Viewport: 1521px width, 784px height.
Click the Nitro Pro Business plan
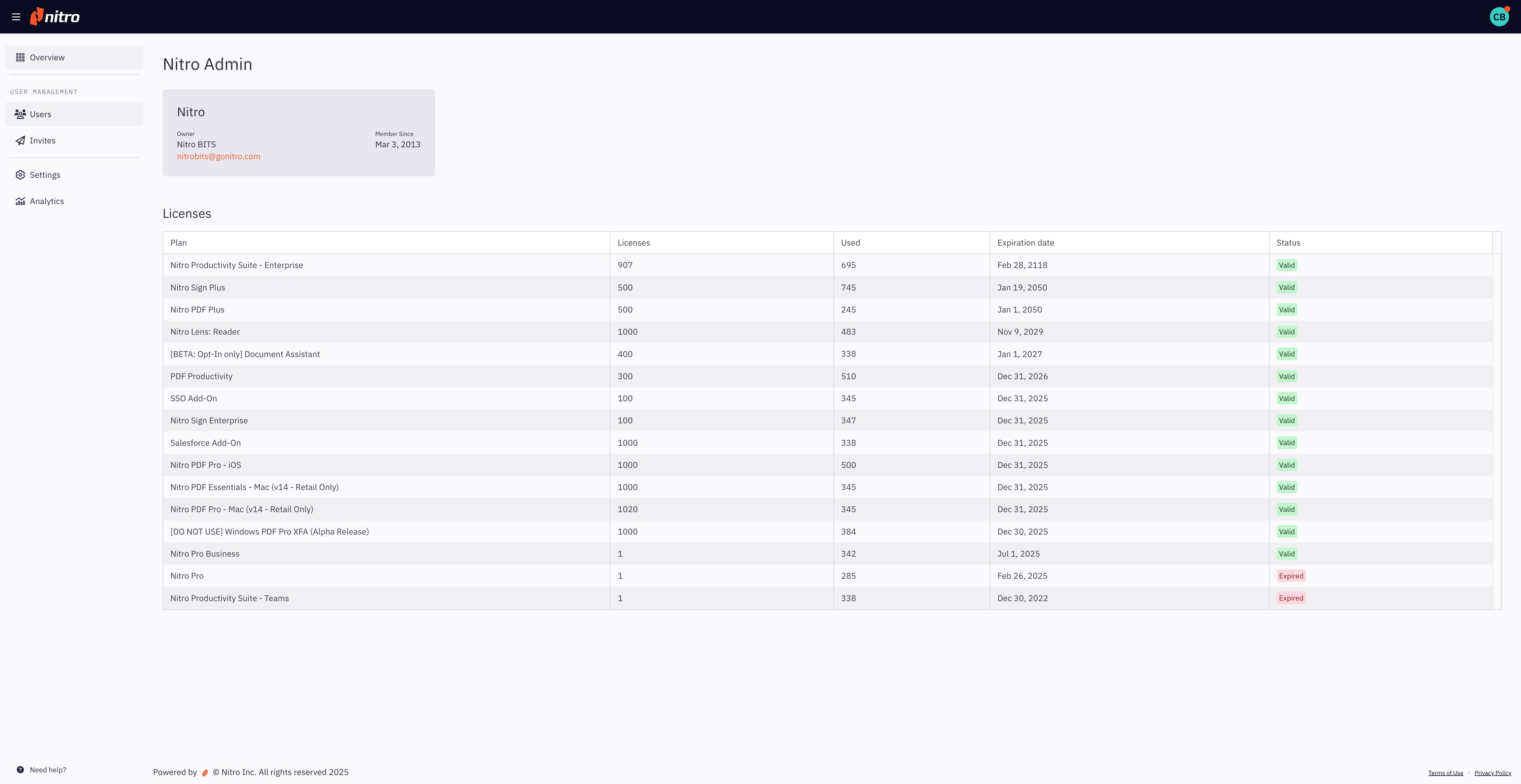coord(205,554)
